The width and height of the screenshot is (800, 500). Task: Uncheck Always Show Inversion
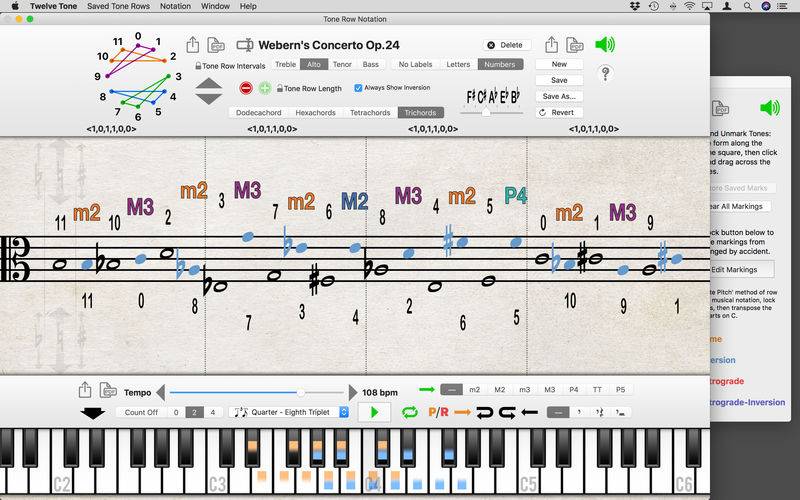coord(358,88)
